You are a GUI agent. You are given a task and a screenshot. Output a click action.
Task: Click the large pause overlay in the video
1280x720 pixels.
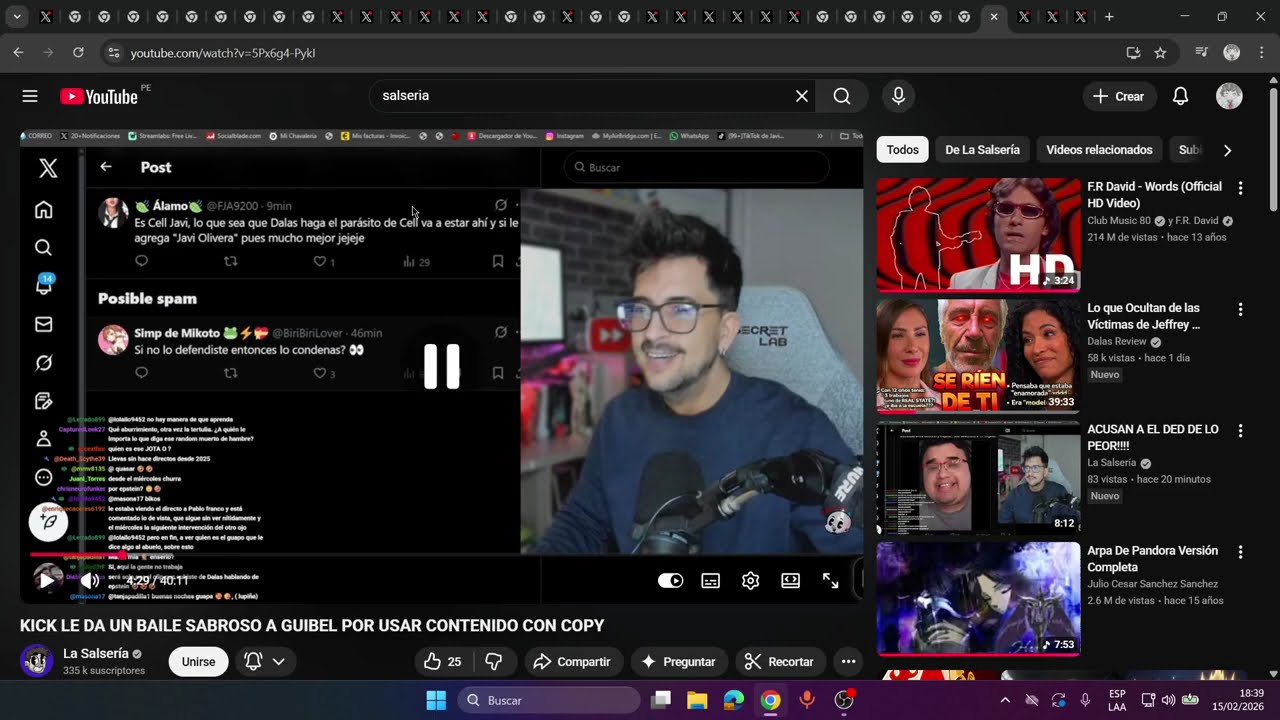point(441,366)
